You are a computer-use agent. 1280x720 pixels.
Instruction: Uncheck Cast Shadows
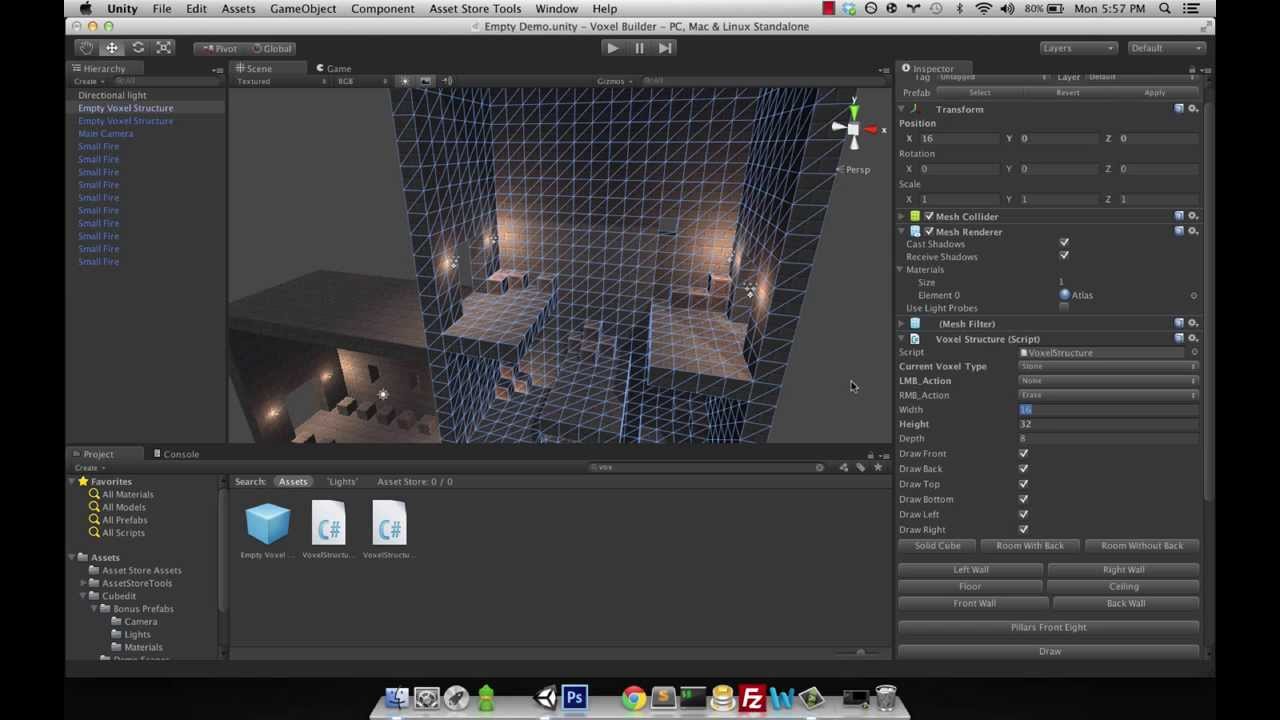point(1064,243)
